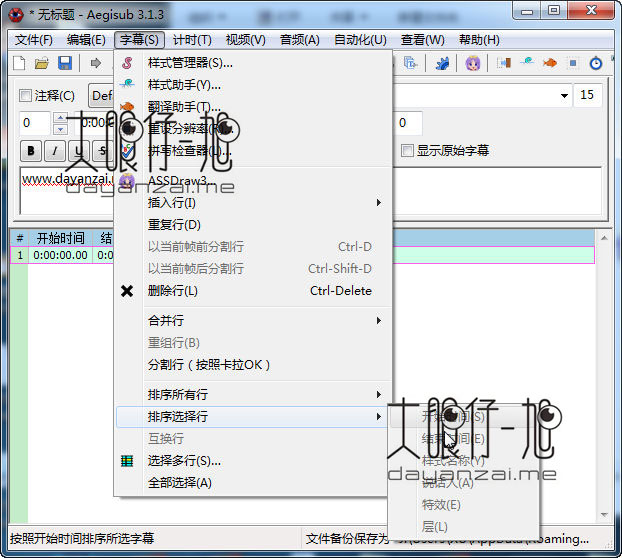Choose ASSDraw3 menu item
622x558 pixels.
[x=254, y=180]
